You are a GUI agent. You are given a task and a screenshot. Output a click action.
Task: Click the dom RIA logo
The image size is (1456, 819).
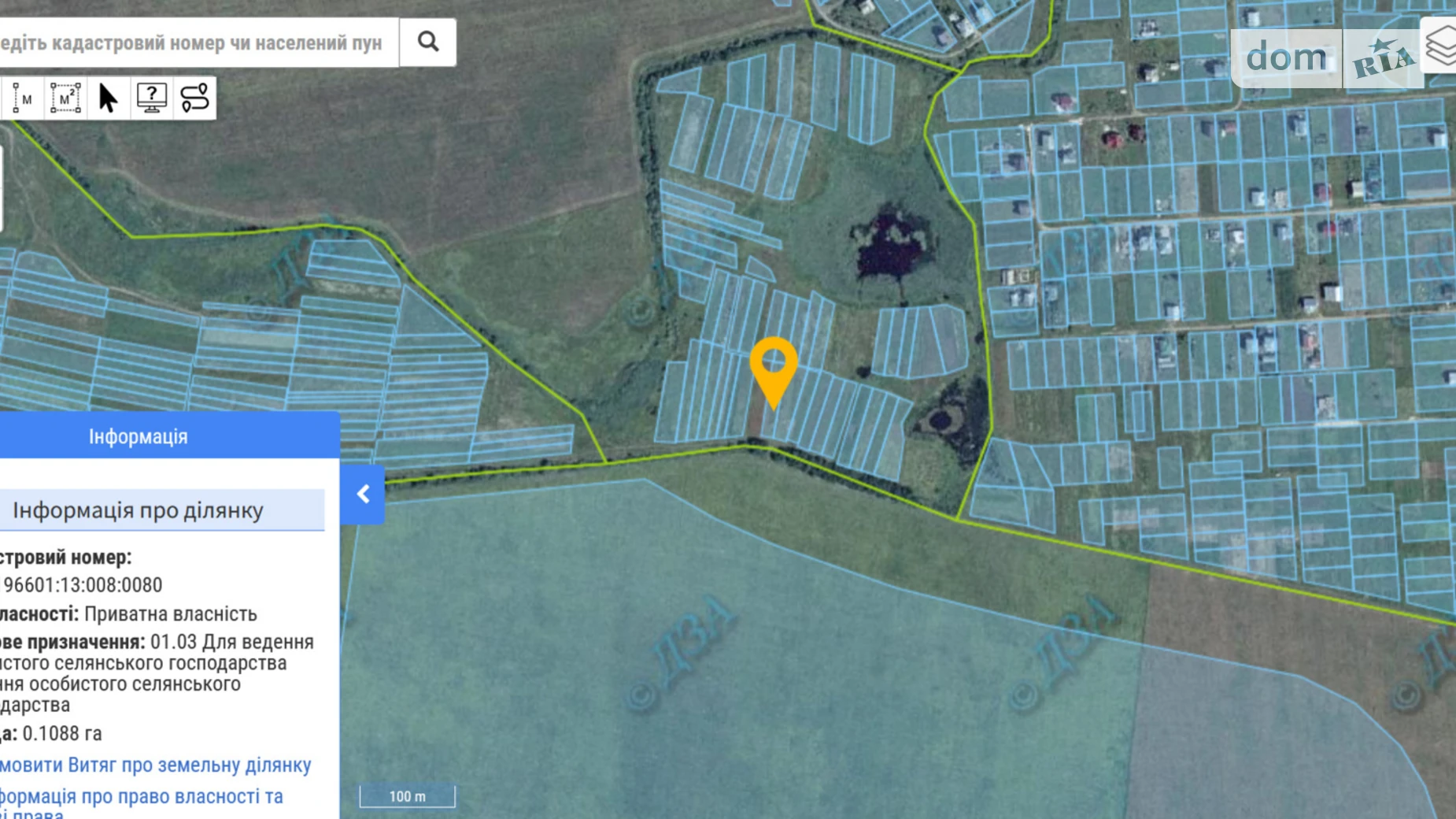(x=1326, y=58)
